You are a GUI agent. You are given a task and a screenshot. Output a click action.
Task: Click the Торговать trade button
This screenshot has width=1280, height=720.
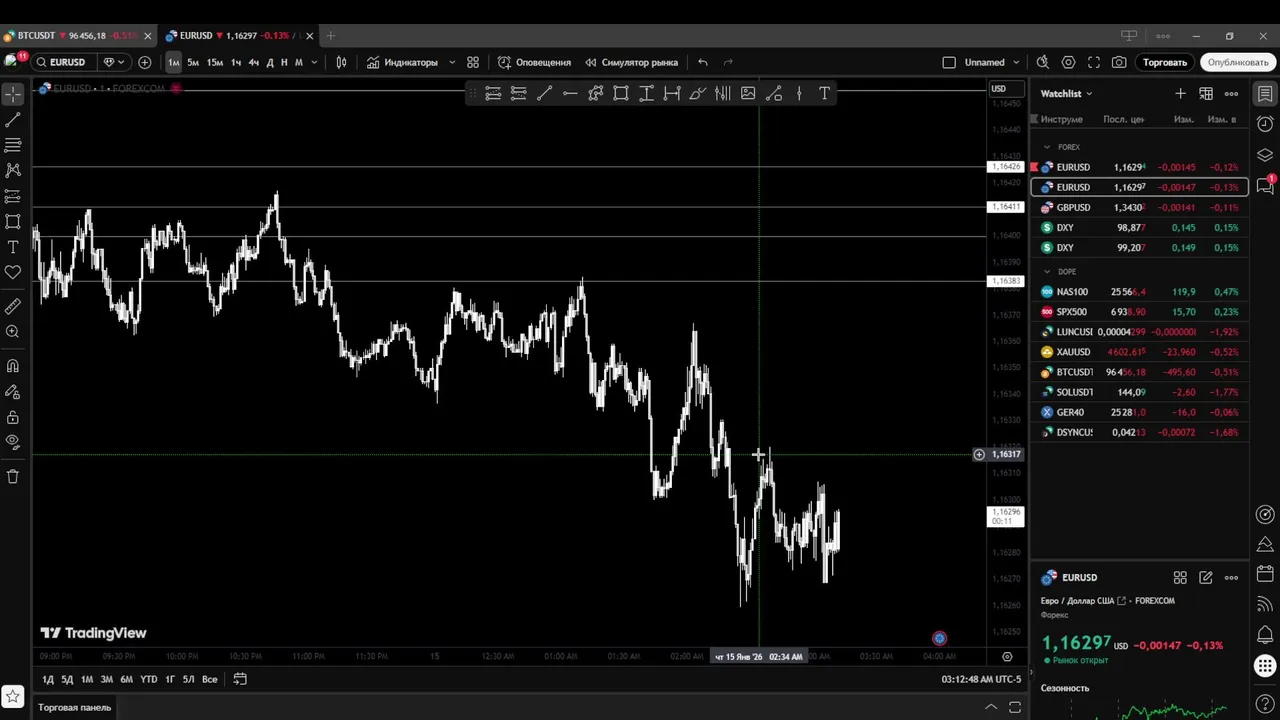click(x=1165, y=62)
